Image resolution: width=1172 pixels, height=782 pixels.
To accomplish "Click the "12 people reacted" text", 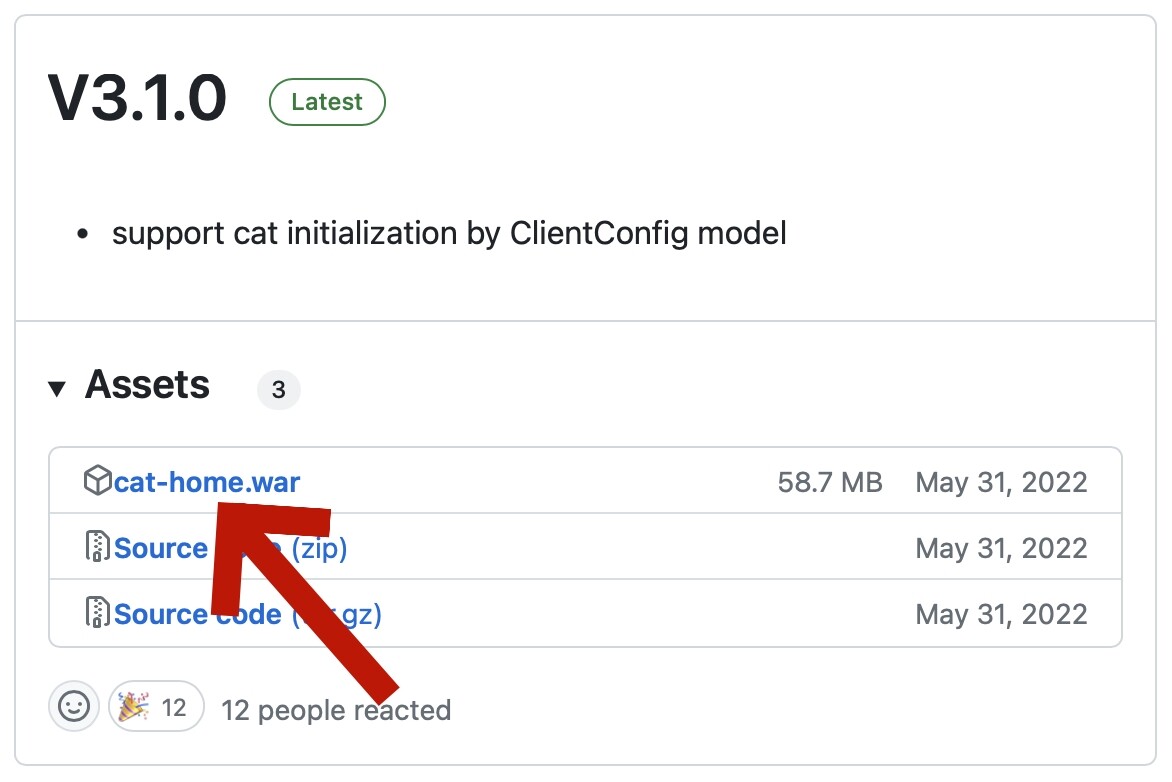I will [336, 710].
